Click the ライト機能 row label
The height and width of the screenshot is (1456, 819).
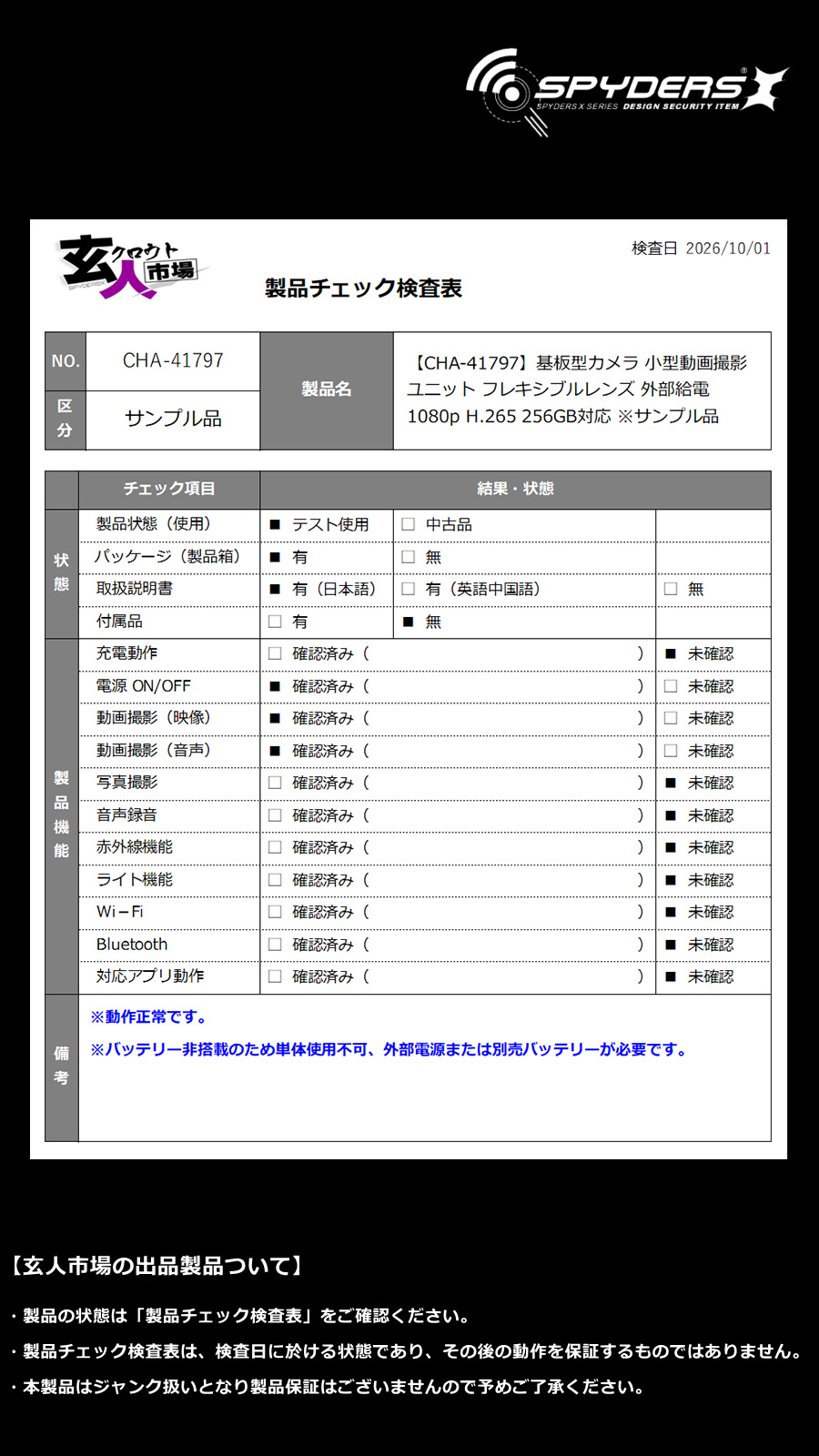pyautogui.click(x=135, y=880)
